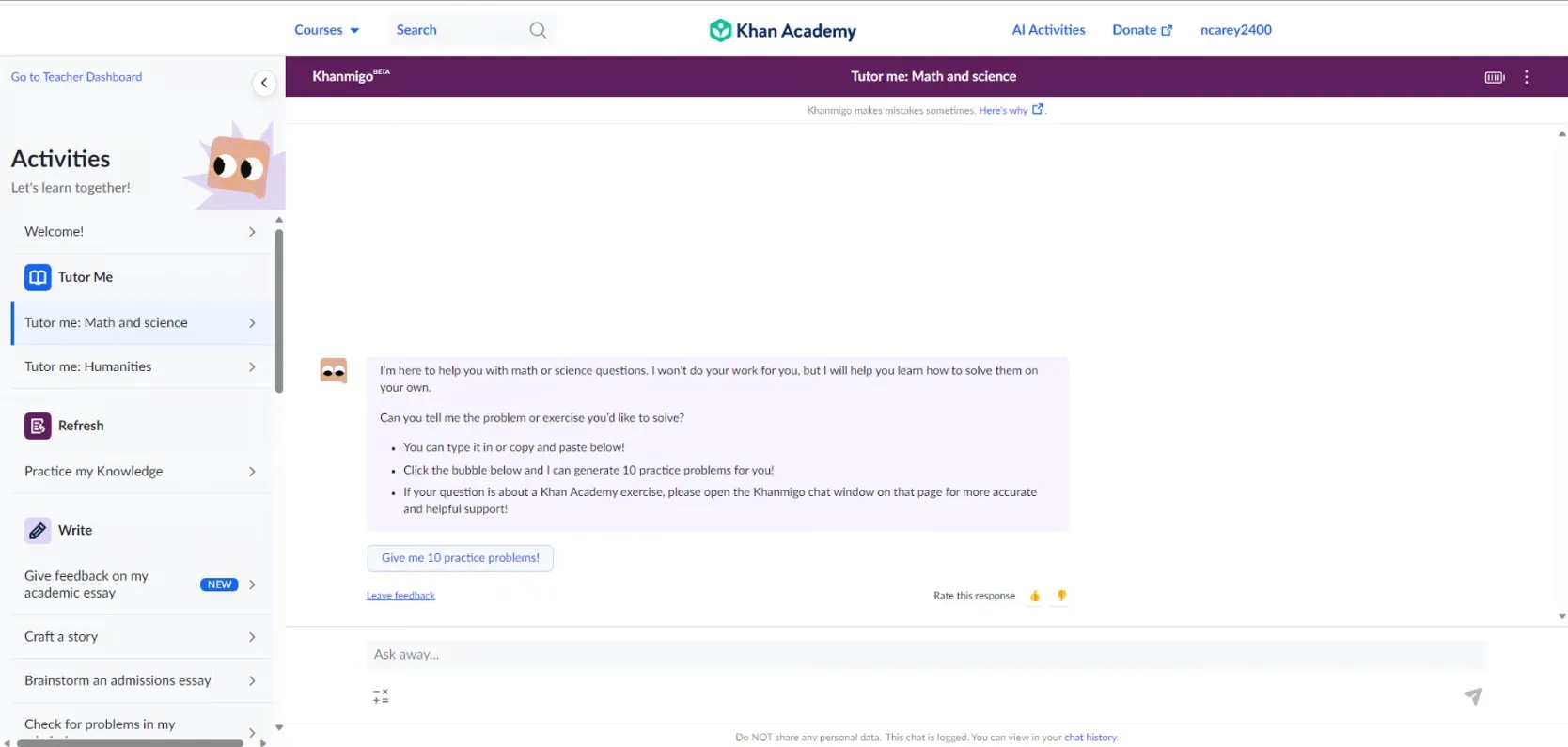Click the search magnifying glass icon

(x=538, y=30)
